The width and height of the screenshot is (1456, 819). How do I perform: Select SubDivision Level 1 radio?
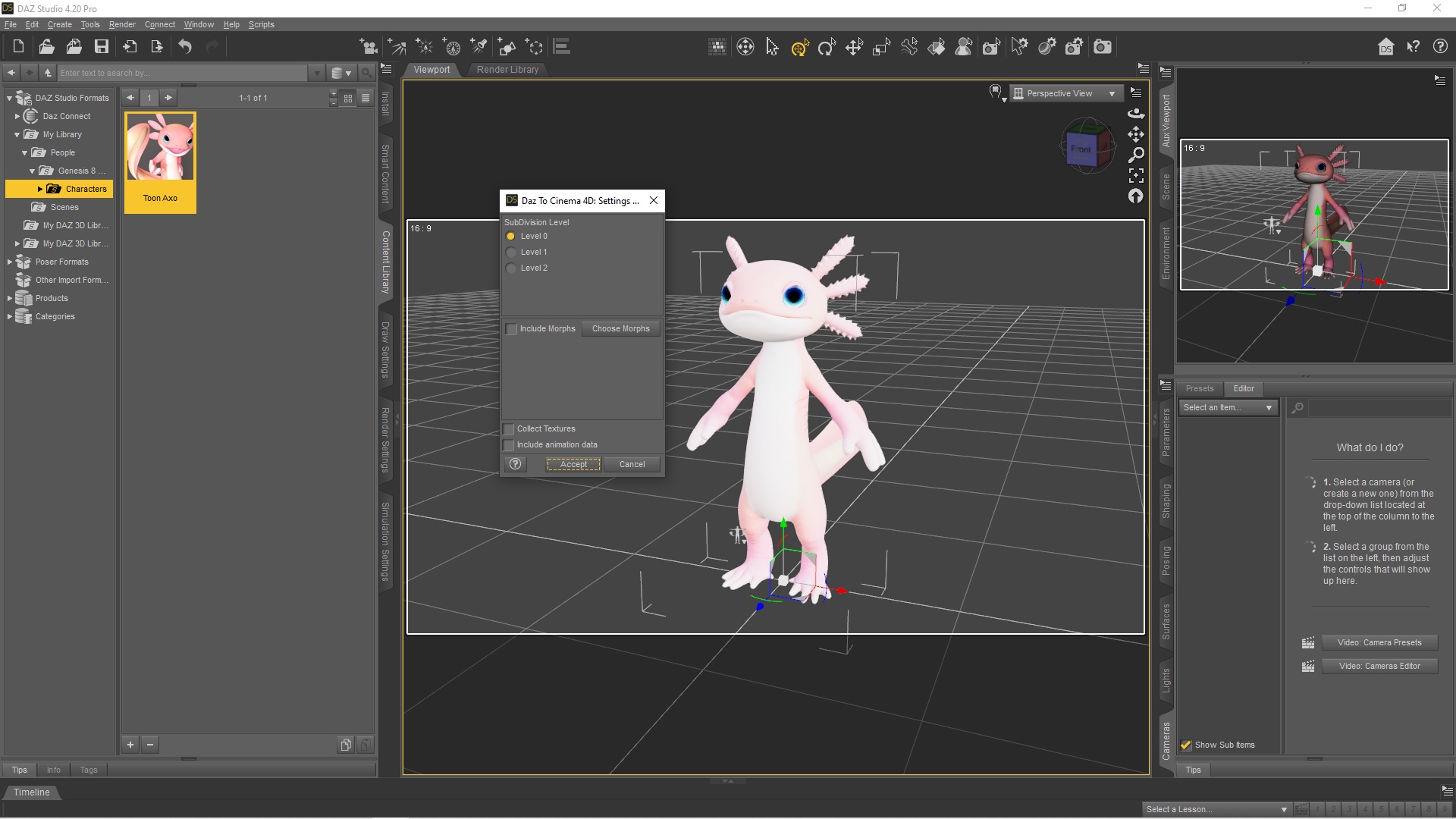pos(511,253)
